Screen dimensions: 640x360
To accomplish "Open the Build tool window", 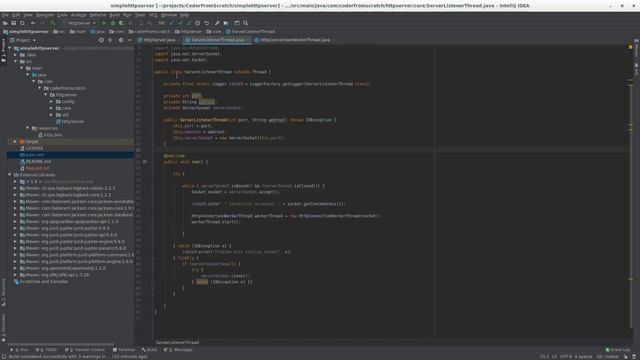I will tap(149, 350).
